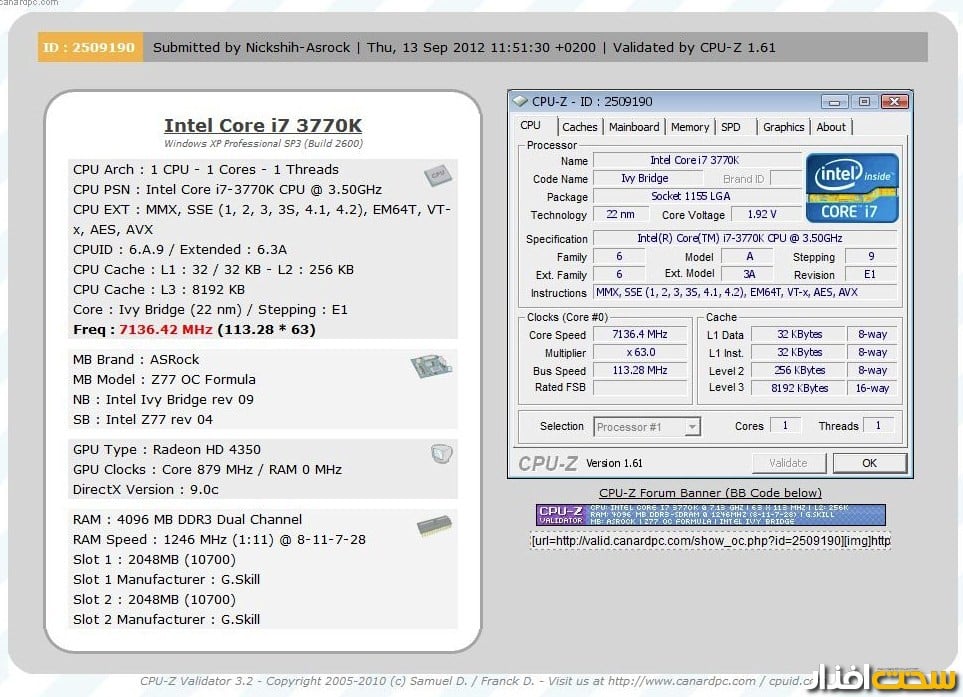
Task: Click the orange ID 2509190 badge
Action: click(x=89, y=47)
